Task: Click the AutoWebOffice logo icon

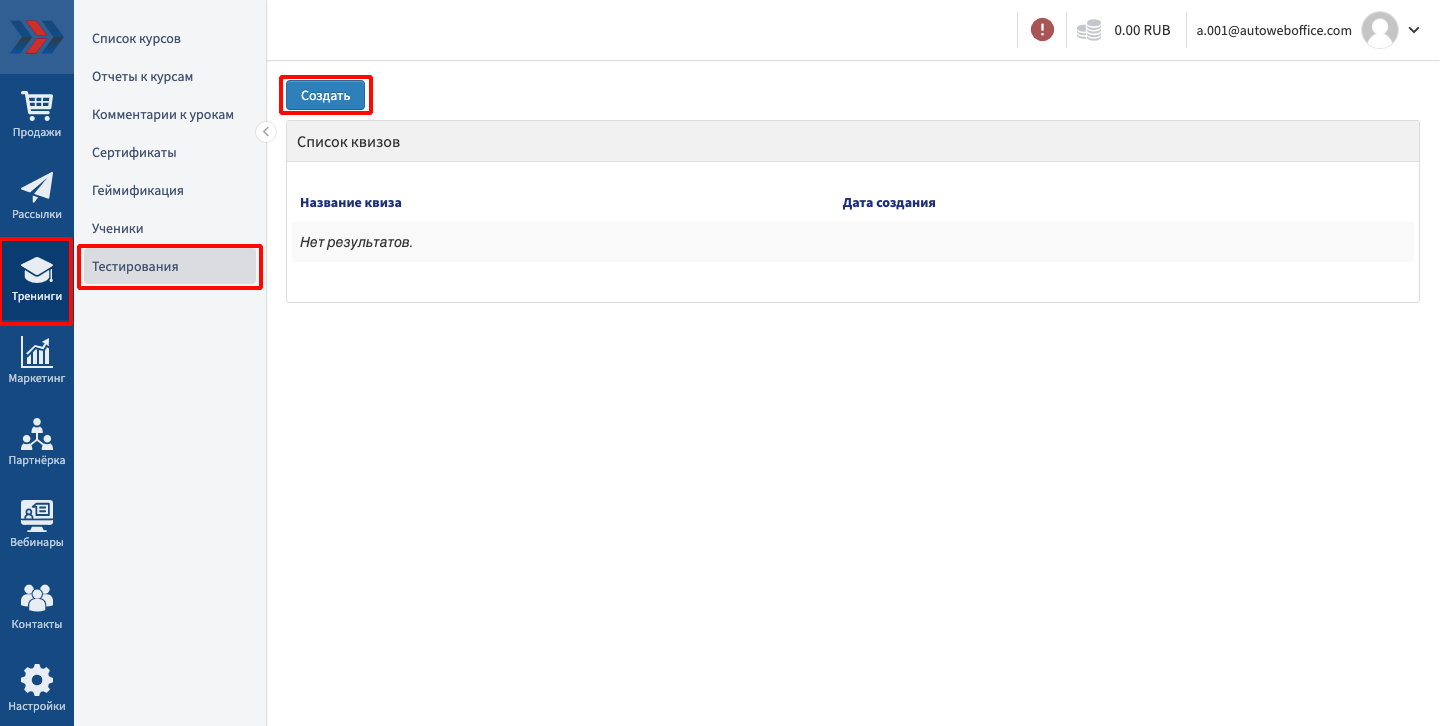Action: click(36, 36)
